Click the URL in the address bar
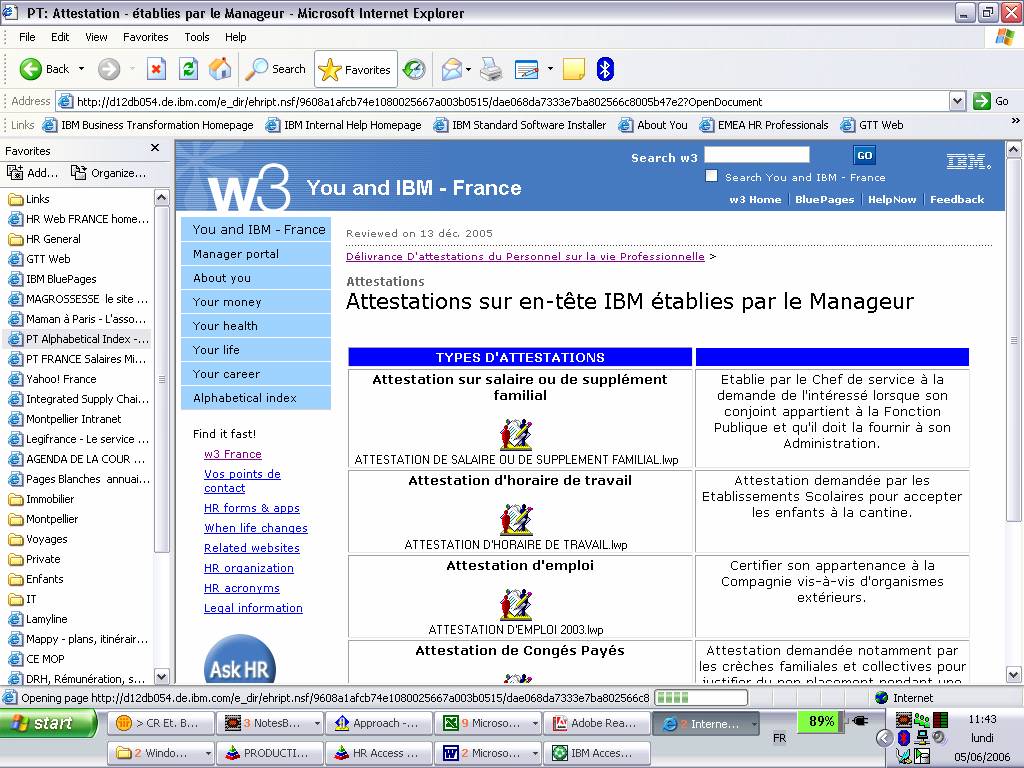This screenshot has width=1024, height=768. (419, 102)
